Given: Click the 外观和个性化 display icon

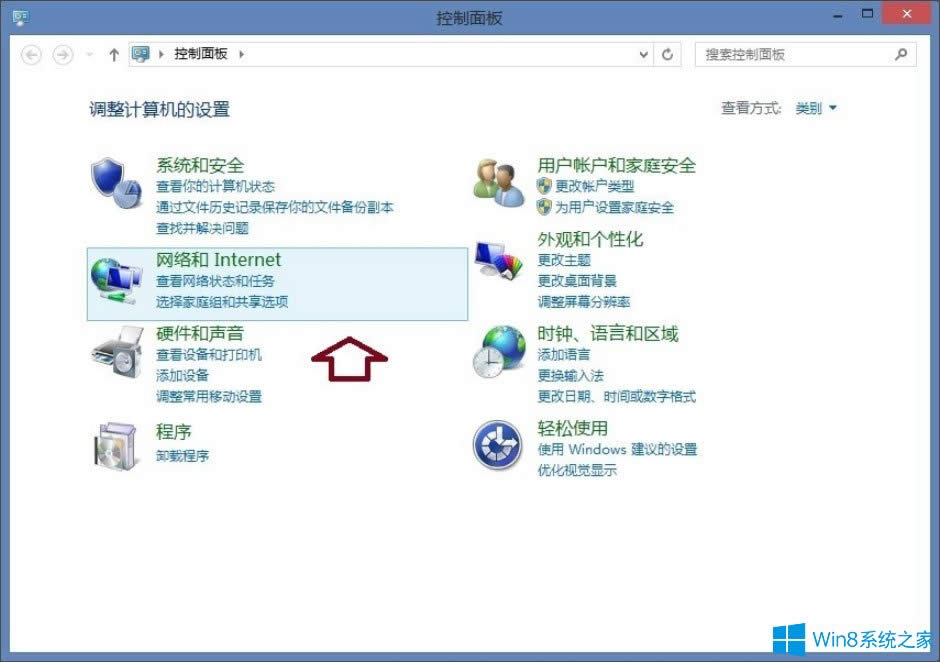Looking at the screenshot, I should [497, 262].
